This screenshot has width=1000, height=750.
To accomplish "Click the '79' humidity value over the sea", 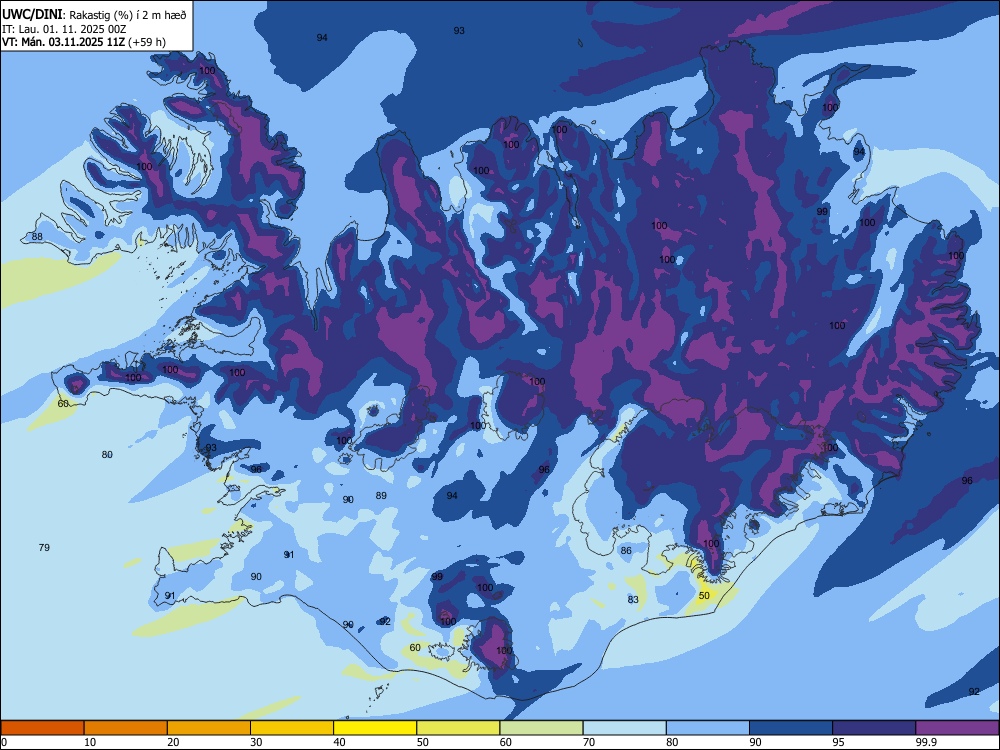I will coord(44,547).
